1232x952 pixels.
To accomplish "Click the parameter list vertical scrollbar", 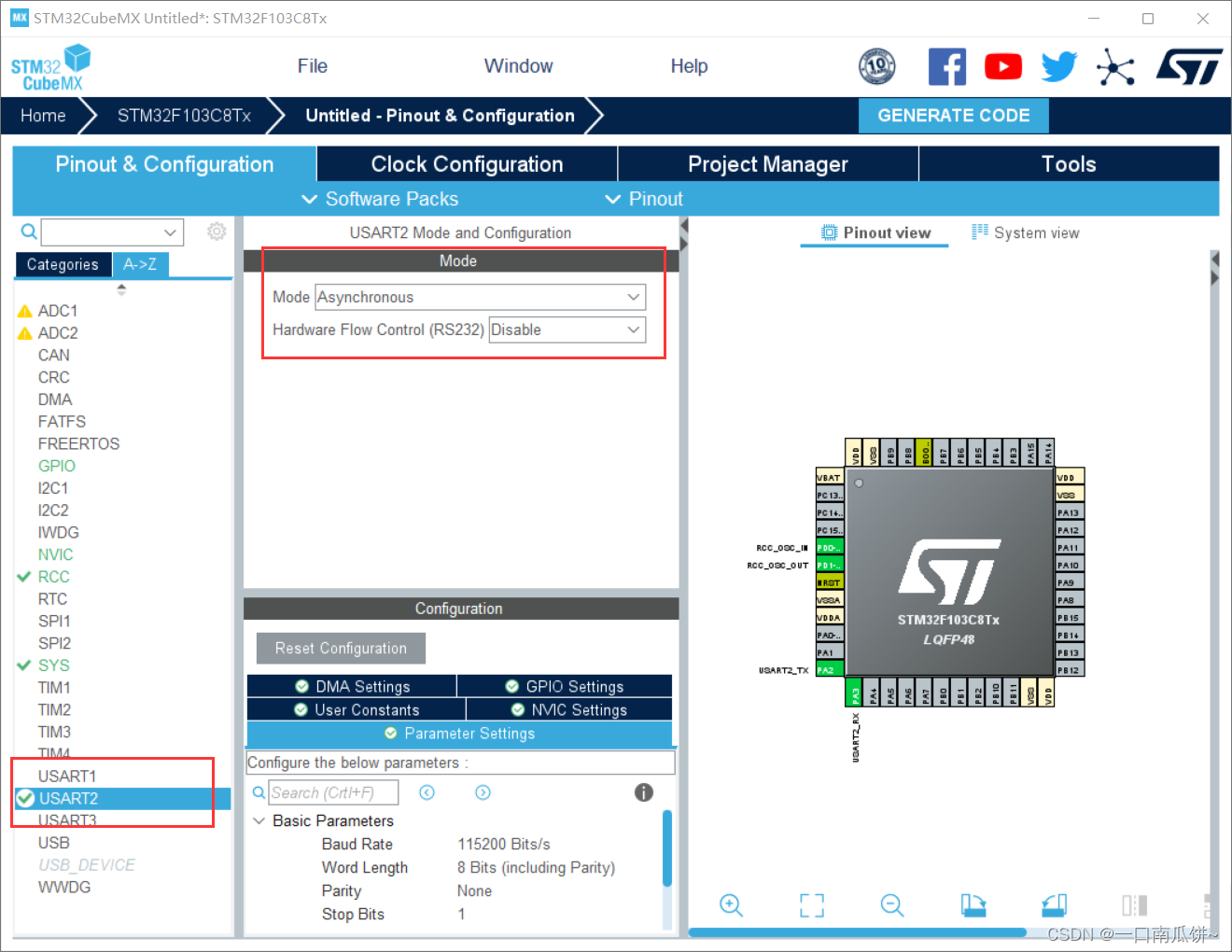I will point(667,848).
